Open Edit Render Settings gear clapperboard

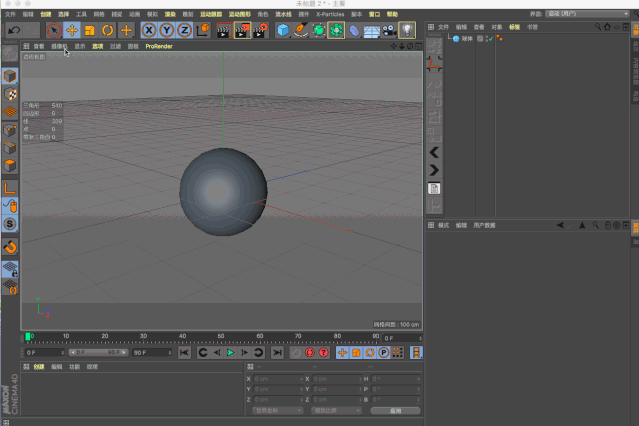[260, 30]
